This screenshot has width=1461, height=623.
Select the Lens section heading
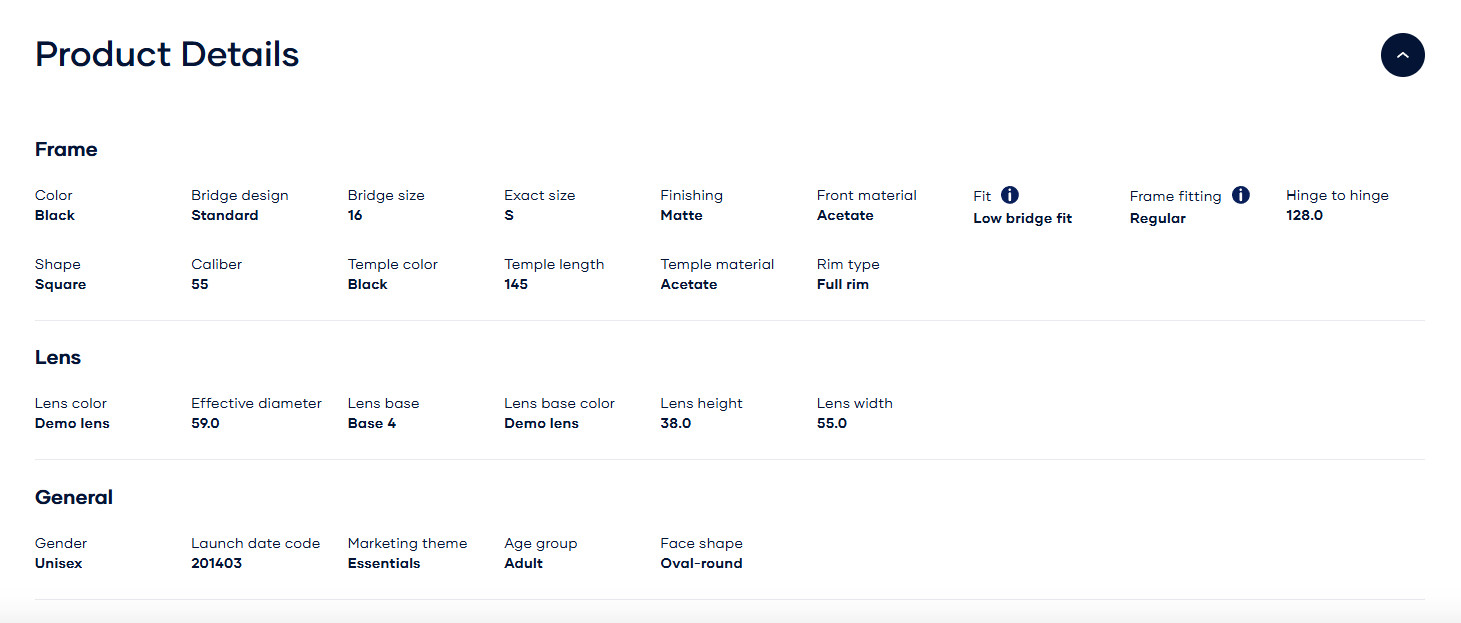coord(58,358)
